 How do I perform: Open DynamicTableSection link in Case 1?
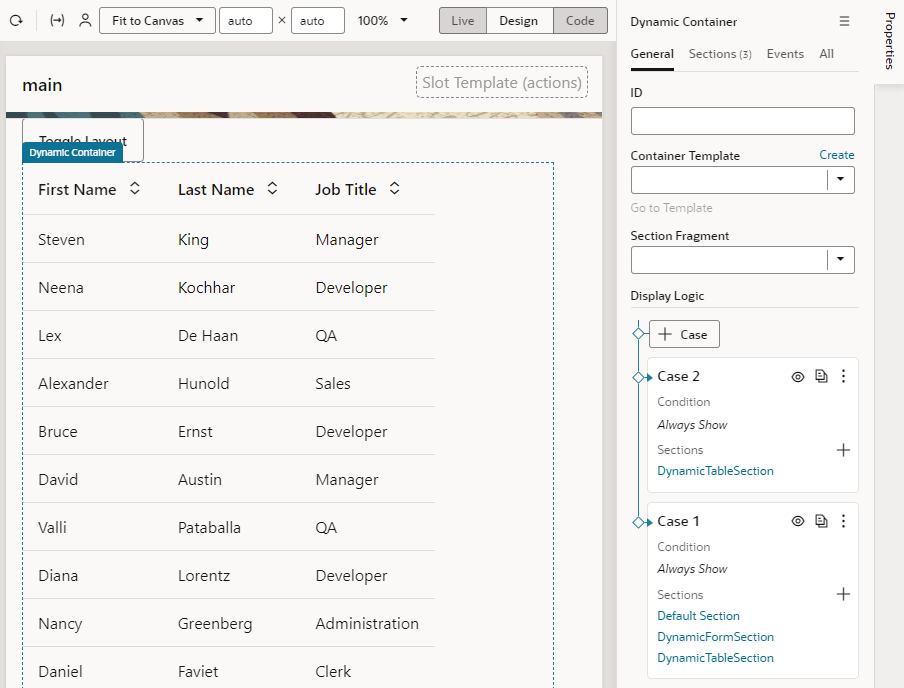pos(715,658)
